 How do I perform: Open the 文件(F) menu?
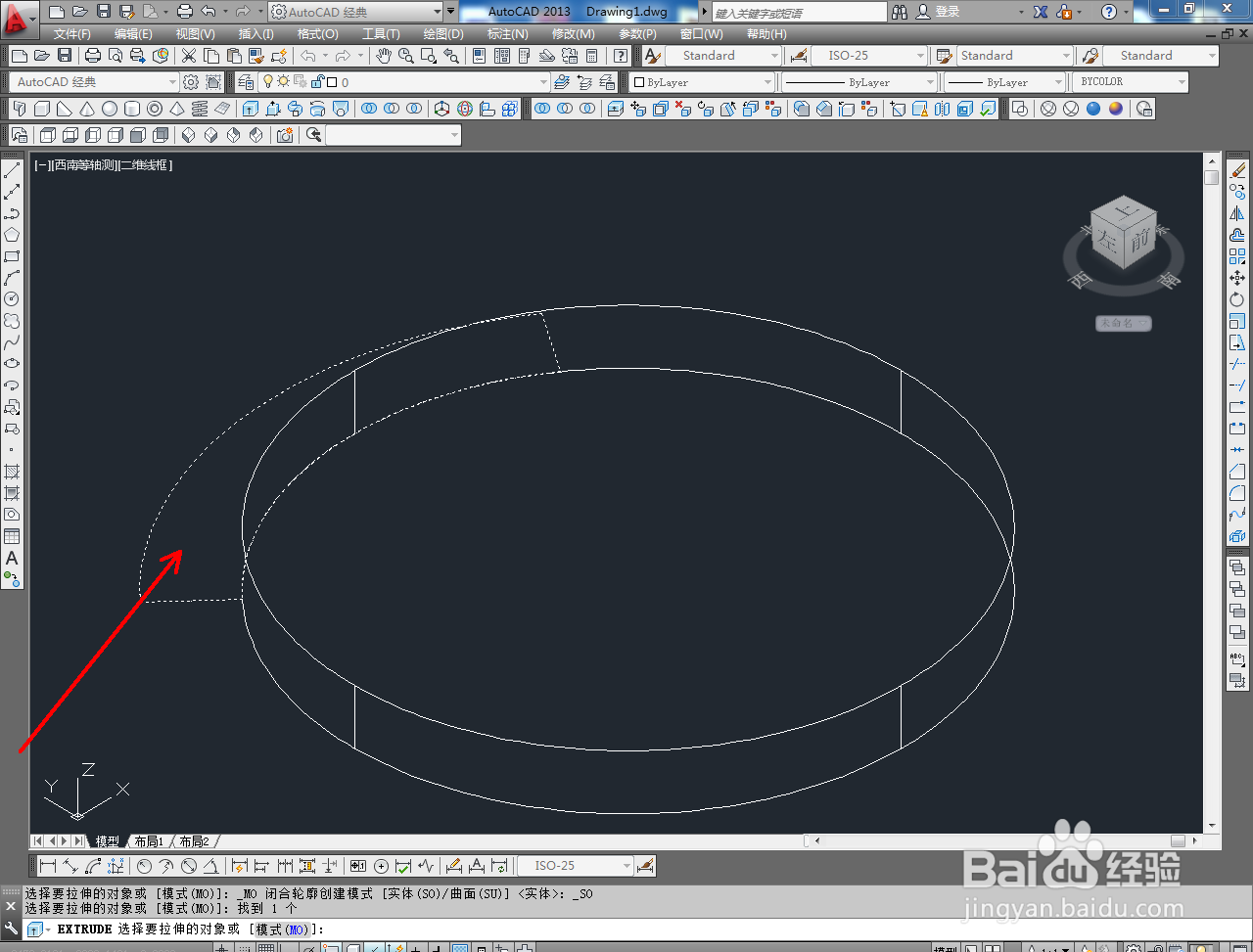[x=72, y=34]
